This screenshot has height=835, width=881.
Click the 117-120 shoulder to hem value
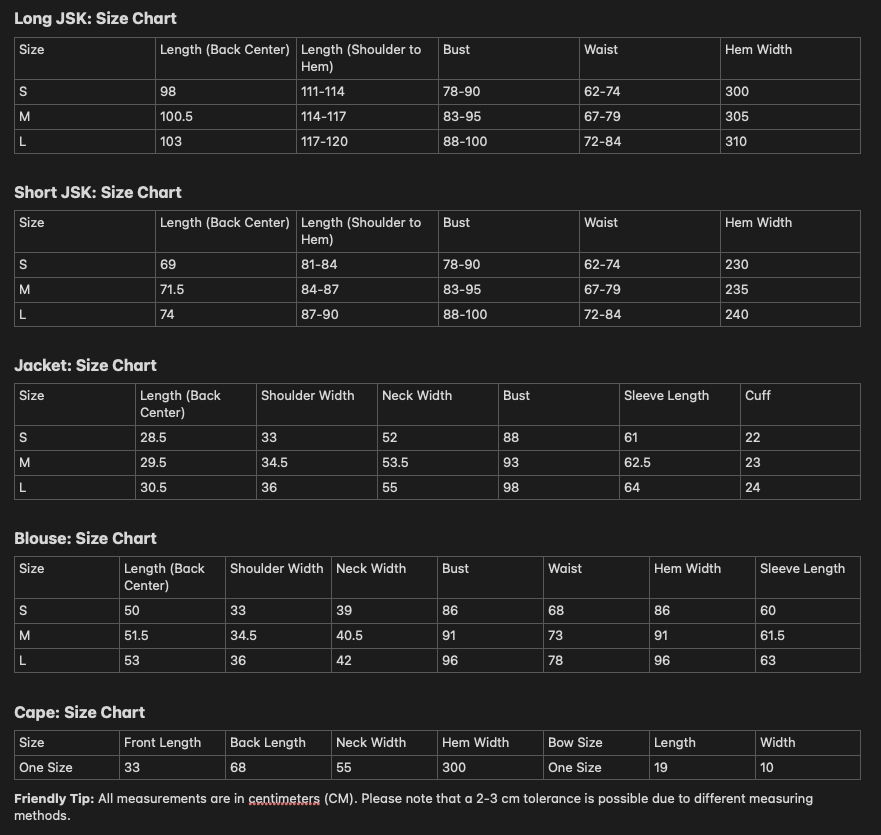click(x=324, y=141)
